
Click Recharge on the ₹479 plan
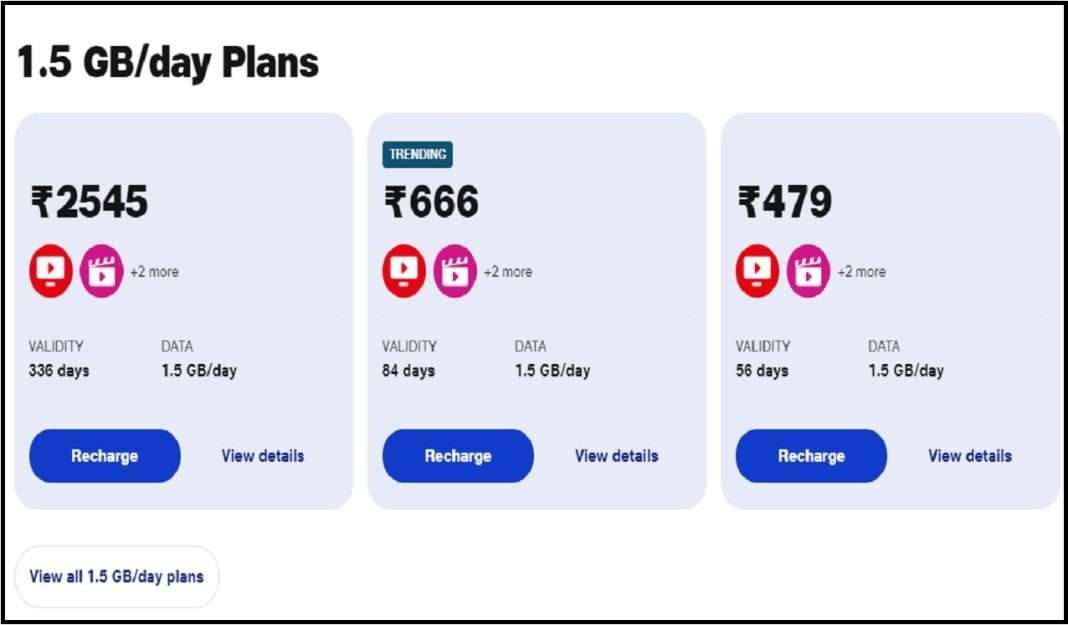[x=811, y=455]
